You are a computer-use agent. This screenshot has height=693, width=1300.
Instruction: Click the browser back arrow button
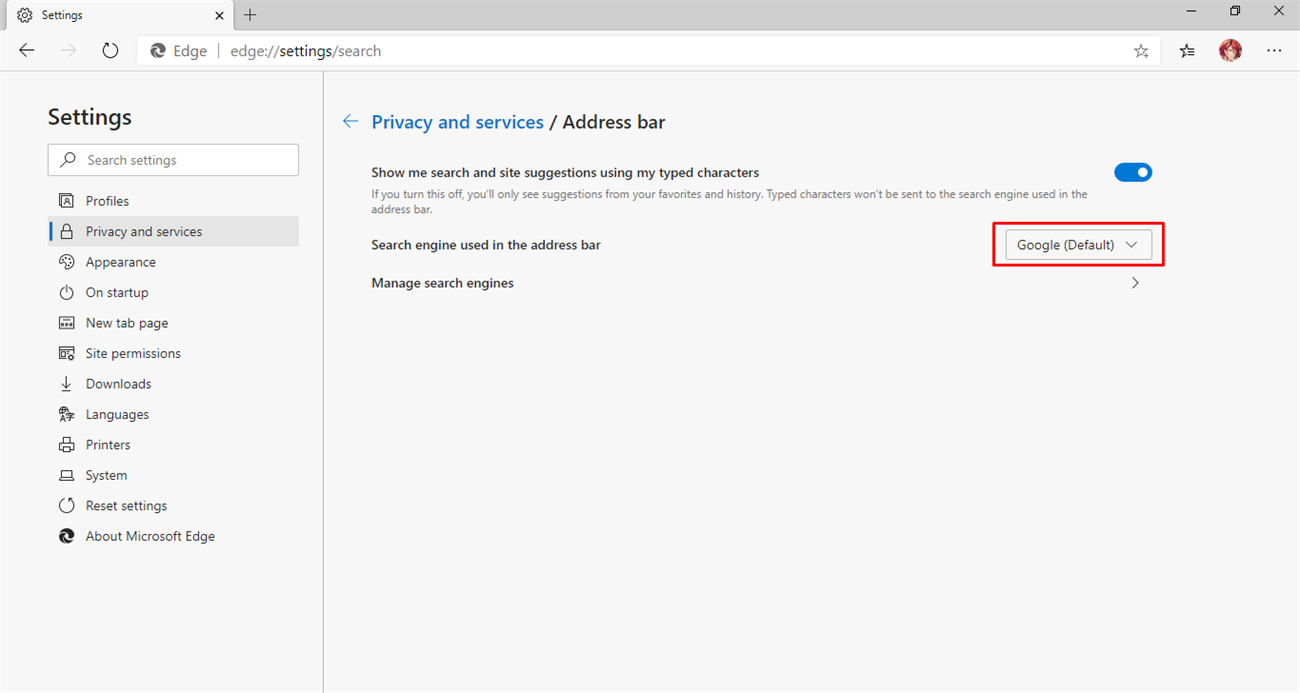[x=27, y=51]
